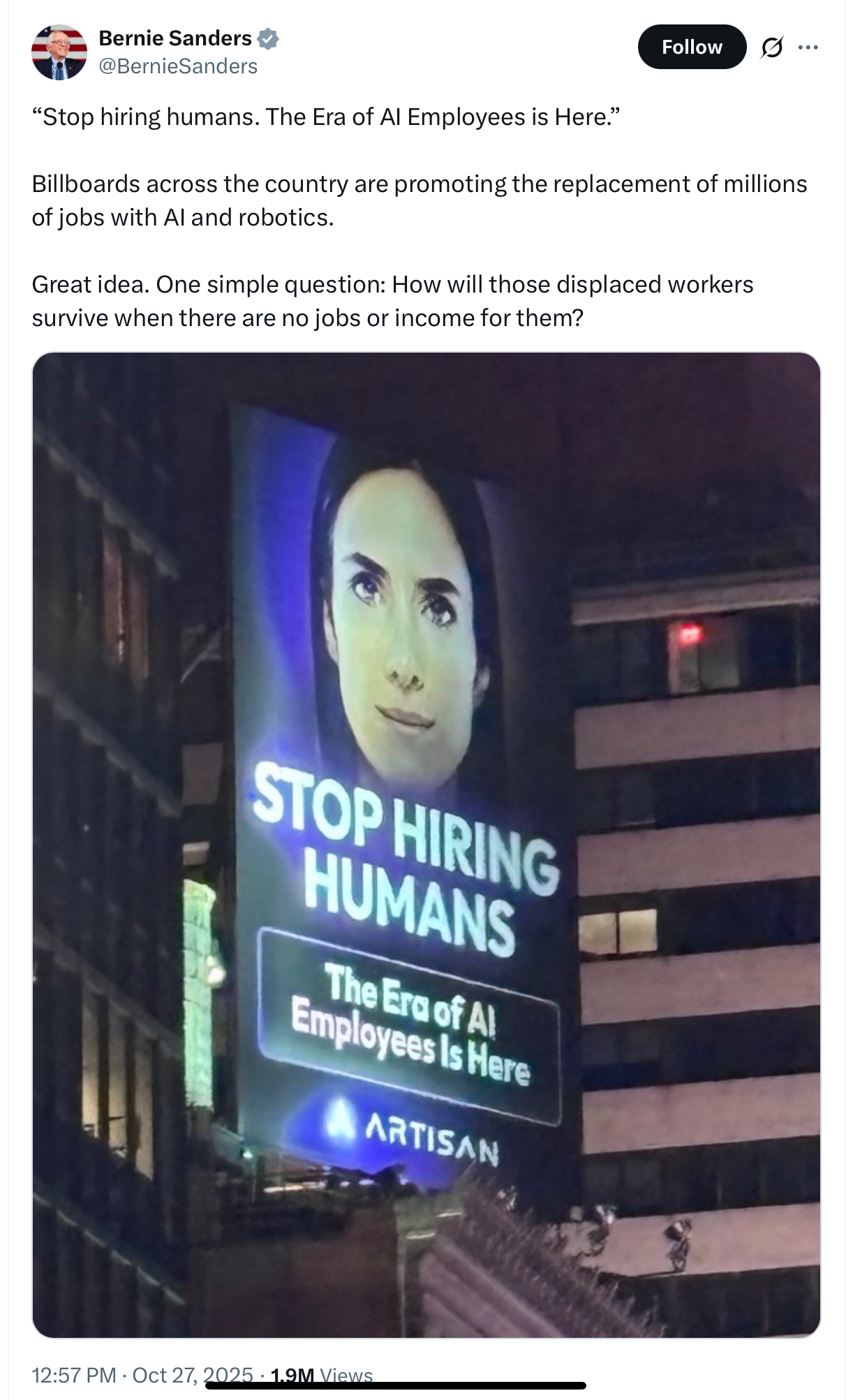Click the "Billboards across the country" paragraph
860x1400 pixels.
tap(419, 200)
